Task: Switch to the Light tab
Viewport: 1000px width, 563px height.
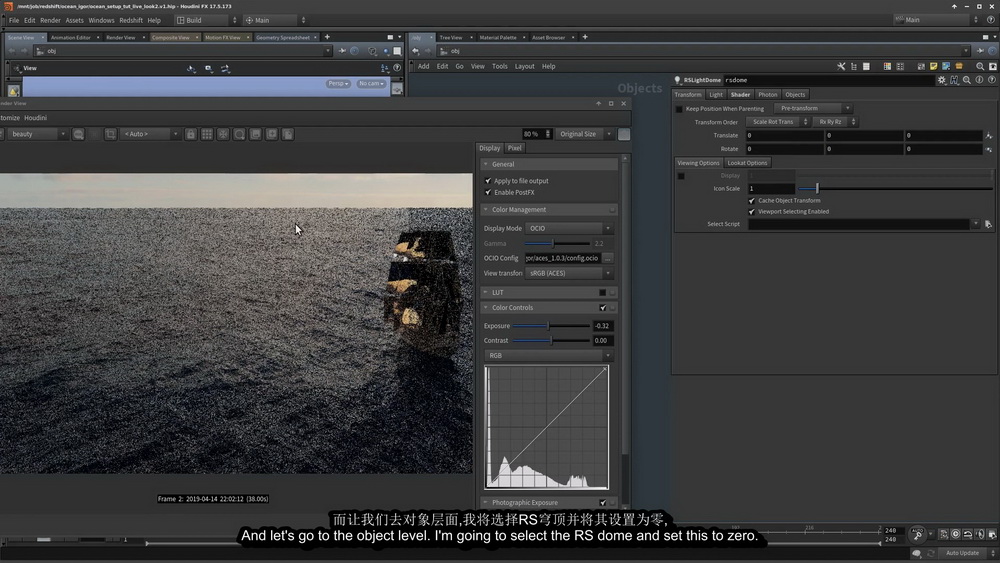Action: pyautogui.click(x=716, y=94)
